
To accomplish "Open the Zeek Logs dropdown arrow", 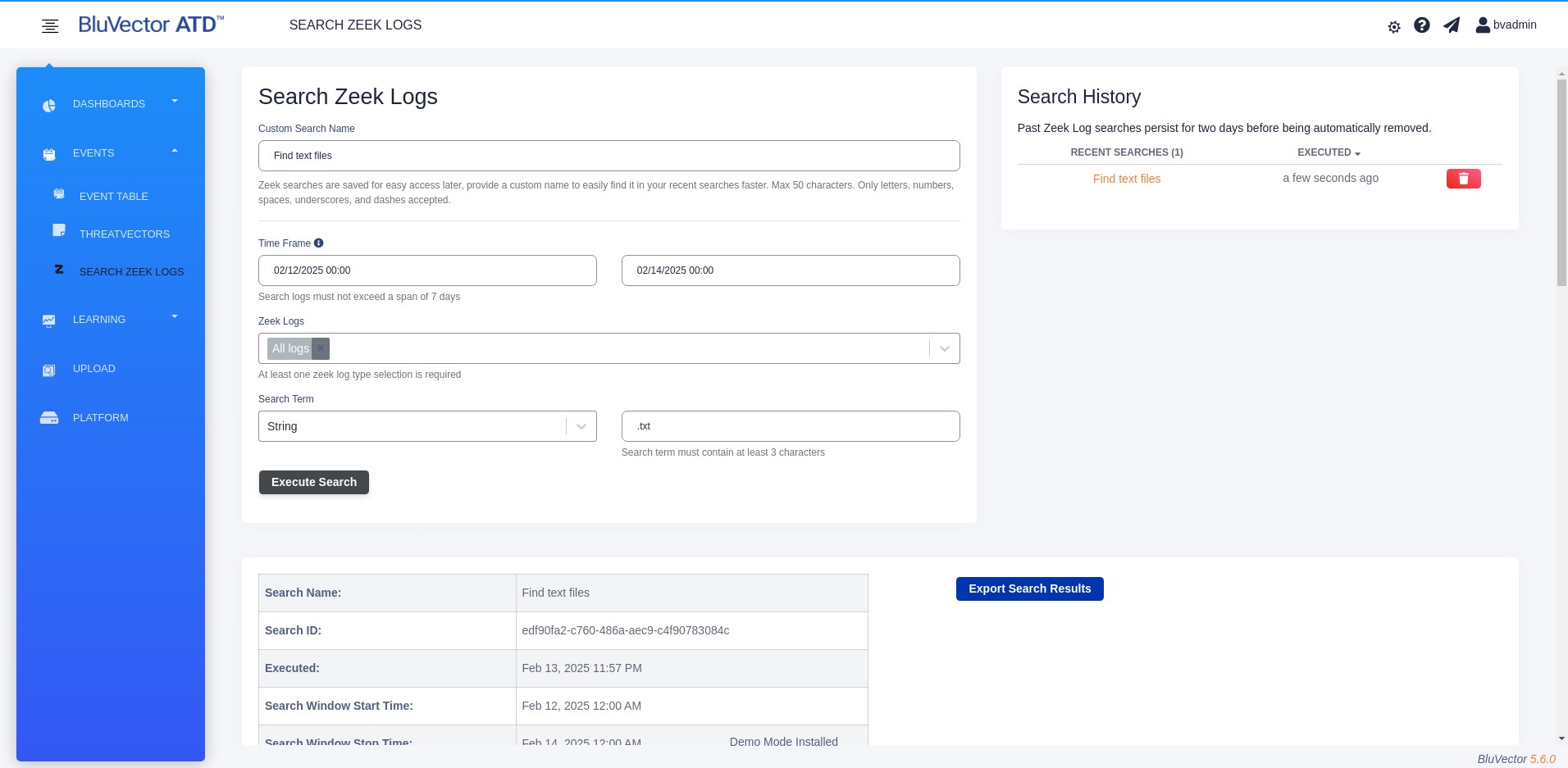I will 945,348.
